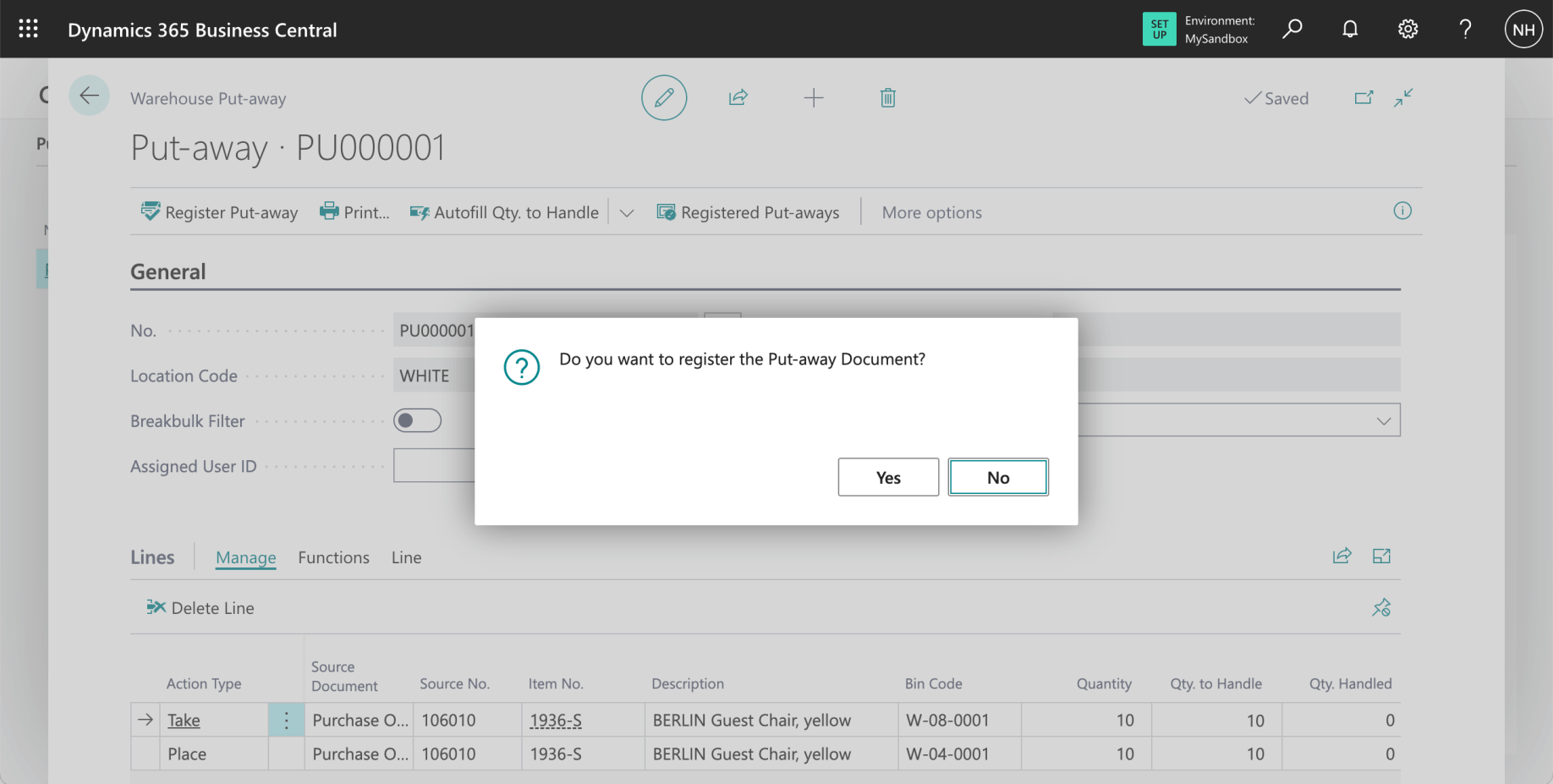
Task: Share the put-away document
Action: click(738, 97)
